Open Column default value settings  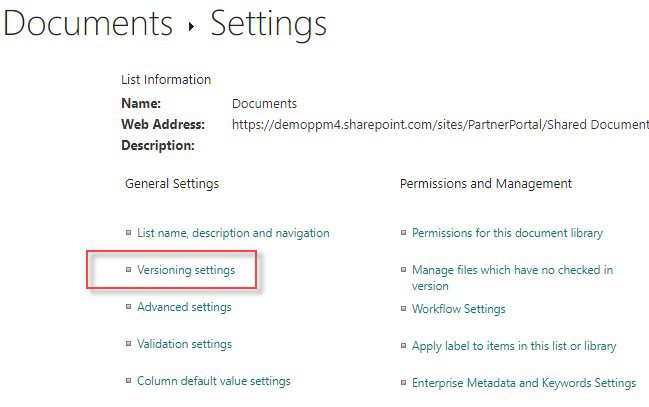[x=214, y=381]
